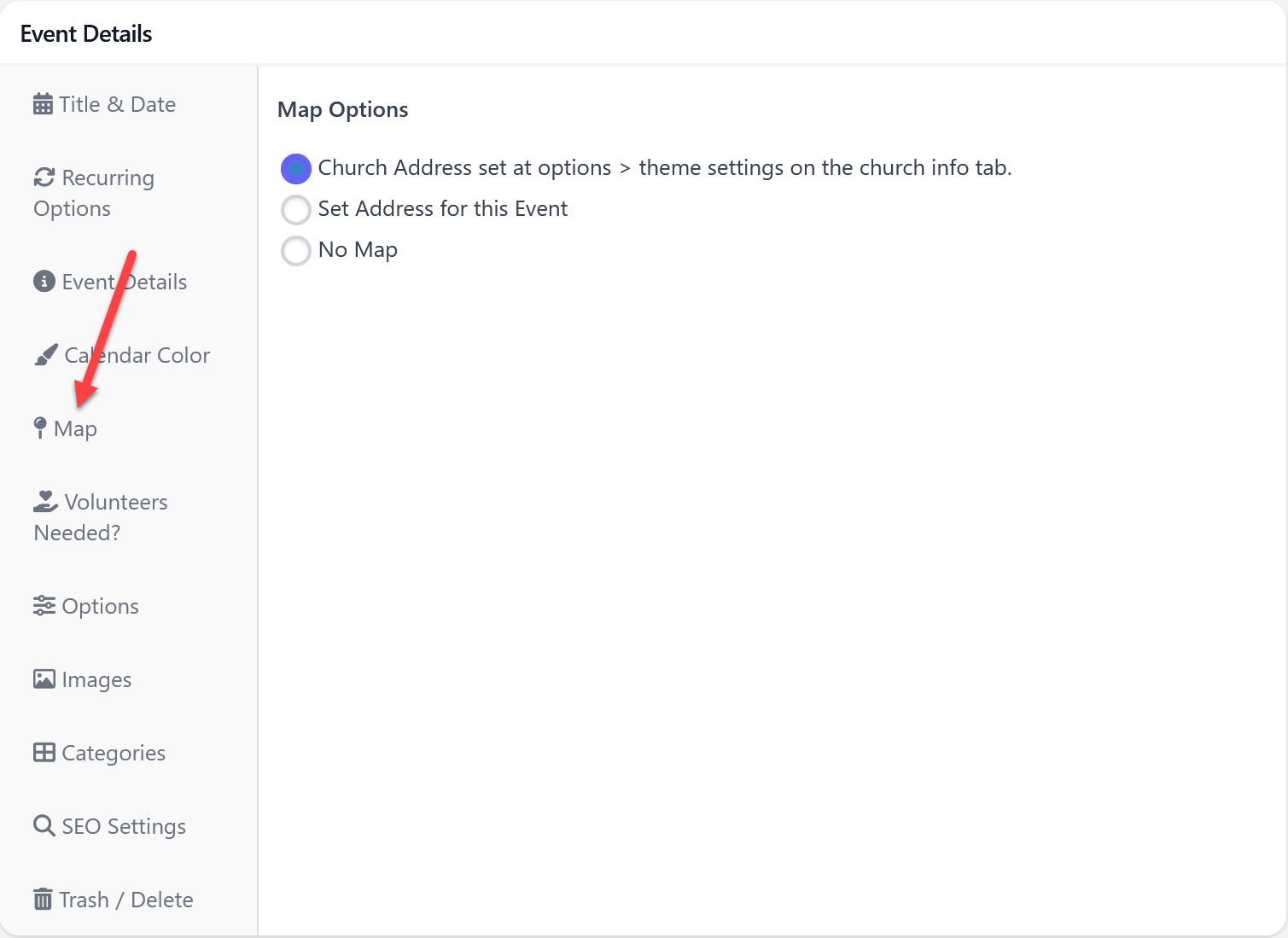Click the calendar icon beside Title & Date
The image size is (1288, 938).
click(x=43, y=104)
